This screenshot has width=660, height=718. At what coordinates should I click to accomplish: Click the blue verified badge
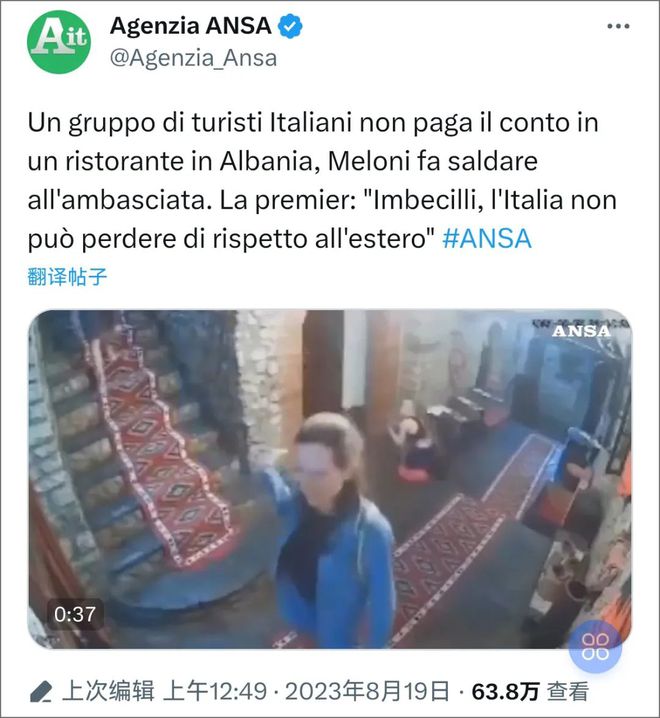click(290, 26)
